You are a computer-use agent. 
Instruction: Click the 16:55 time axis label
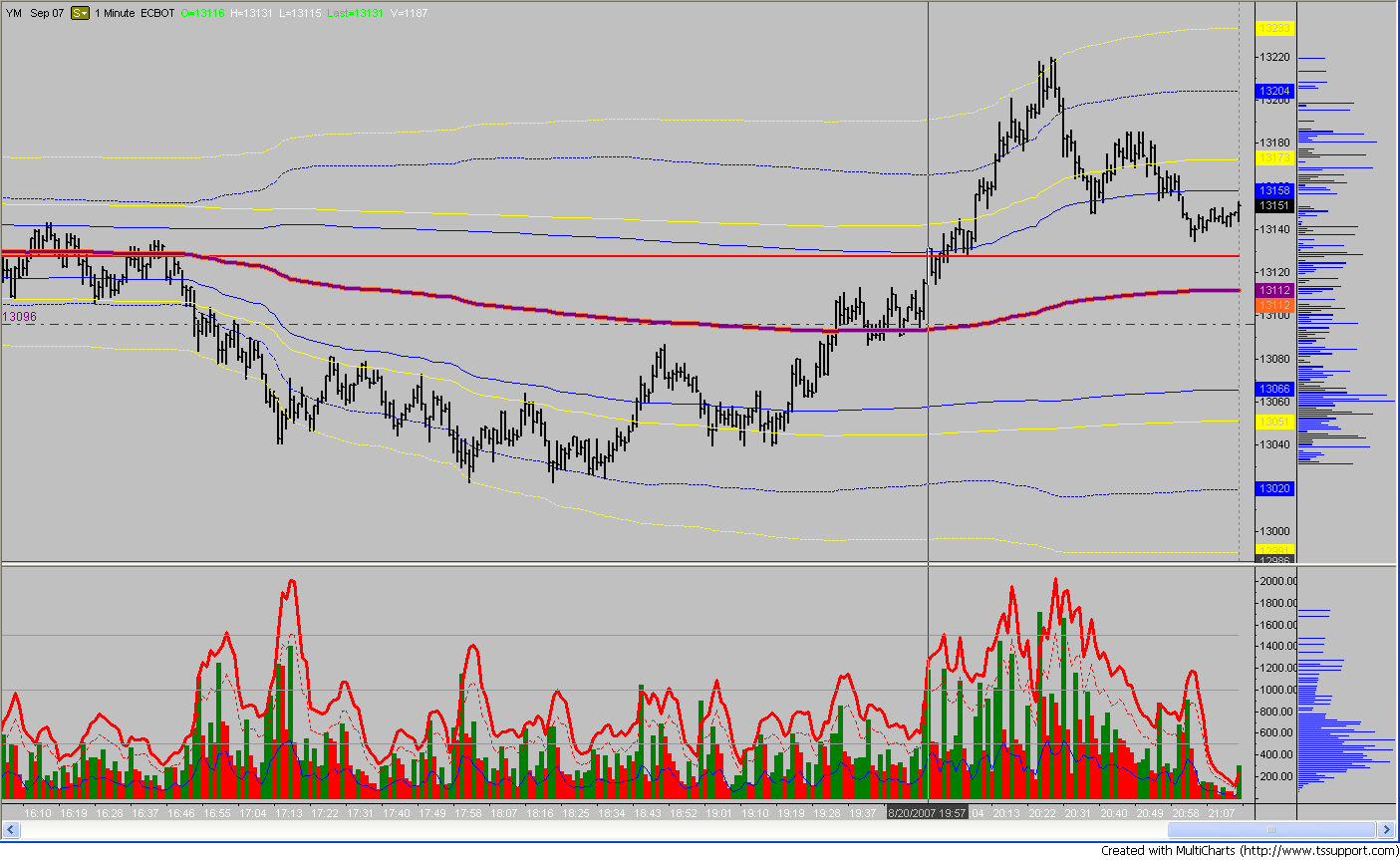216,813
